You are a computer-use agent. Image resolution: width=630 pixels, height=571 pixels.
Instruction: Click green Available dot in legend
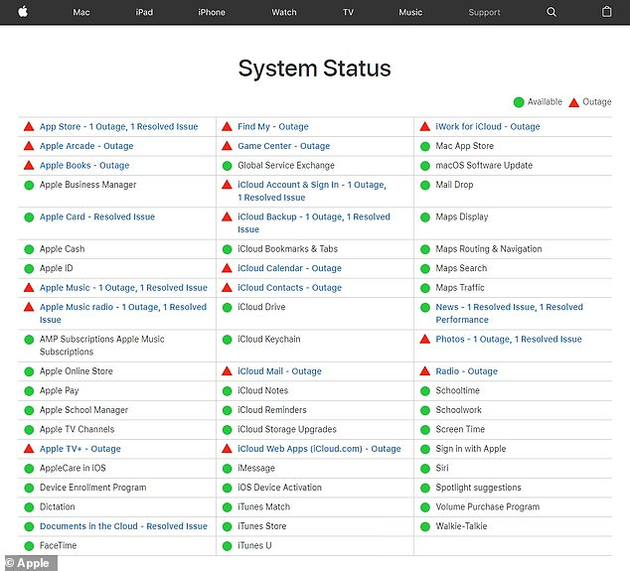519,102
